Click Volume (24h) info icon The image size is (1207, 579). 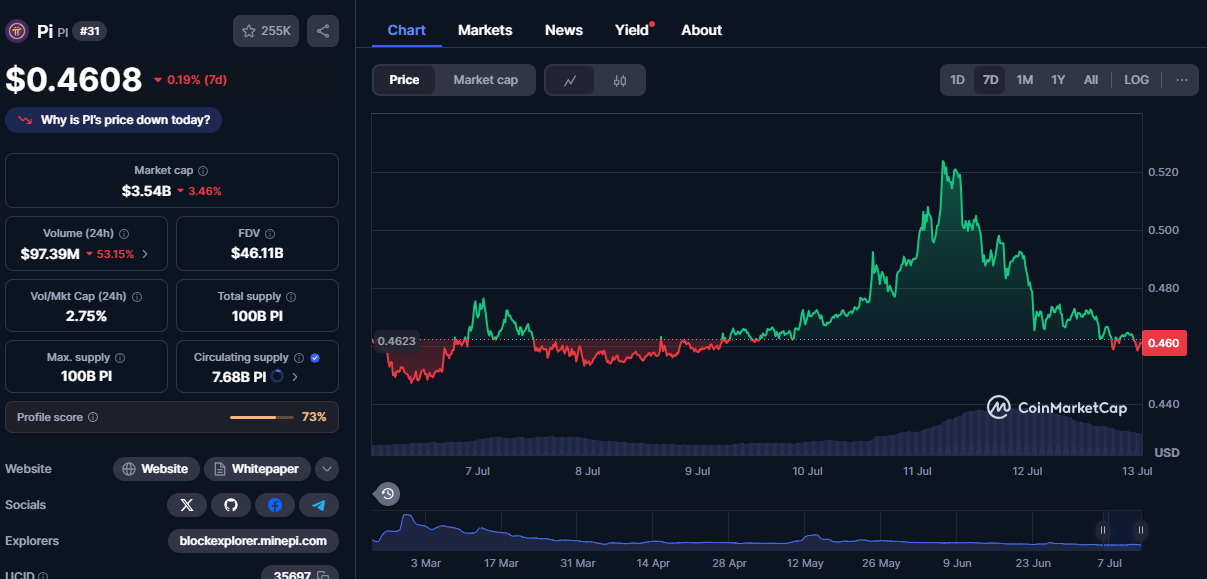click(124, 234)
